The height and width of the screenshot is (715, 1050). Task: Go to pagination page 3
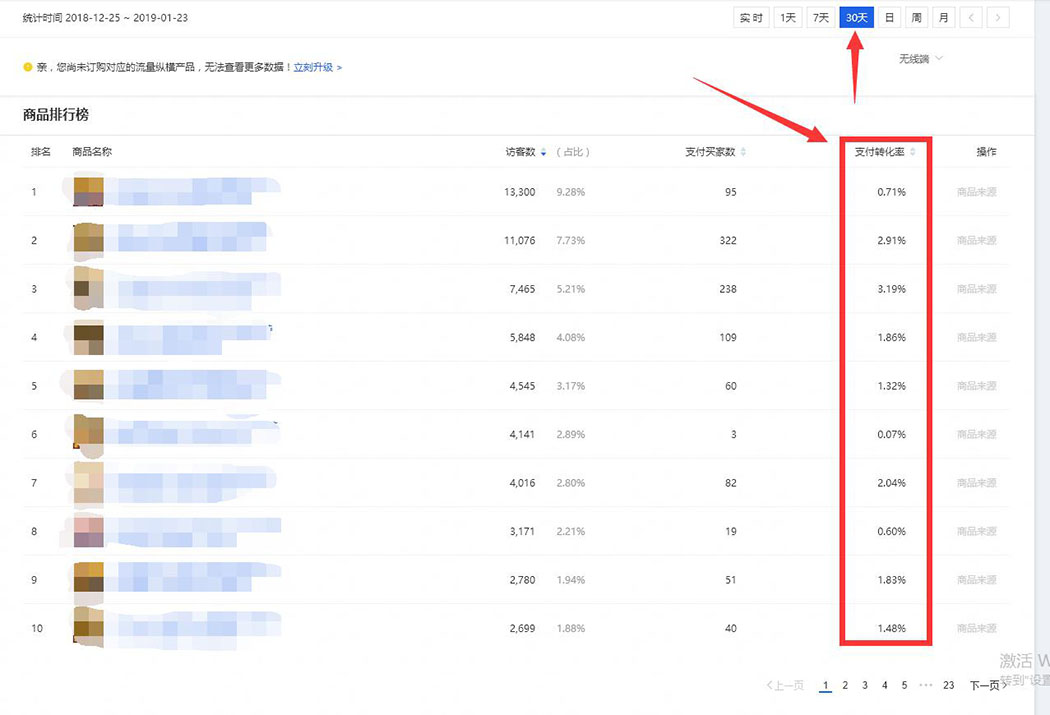[x=865, y=685]
